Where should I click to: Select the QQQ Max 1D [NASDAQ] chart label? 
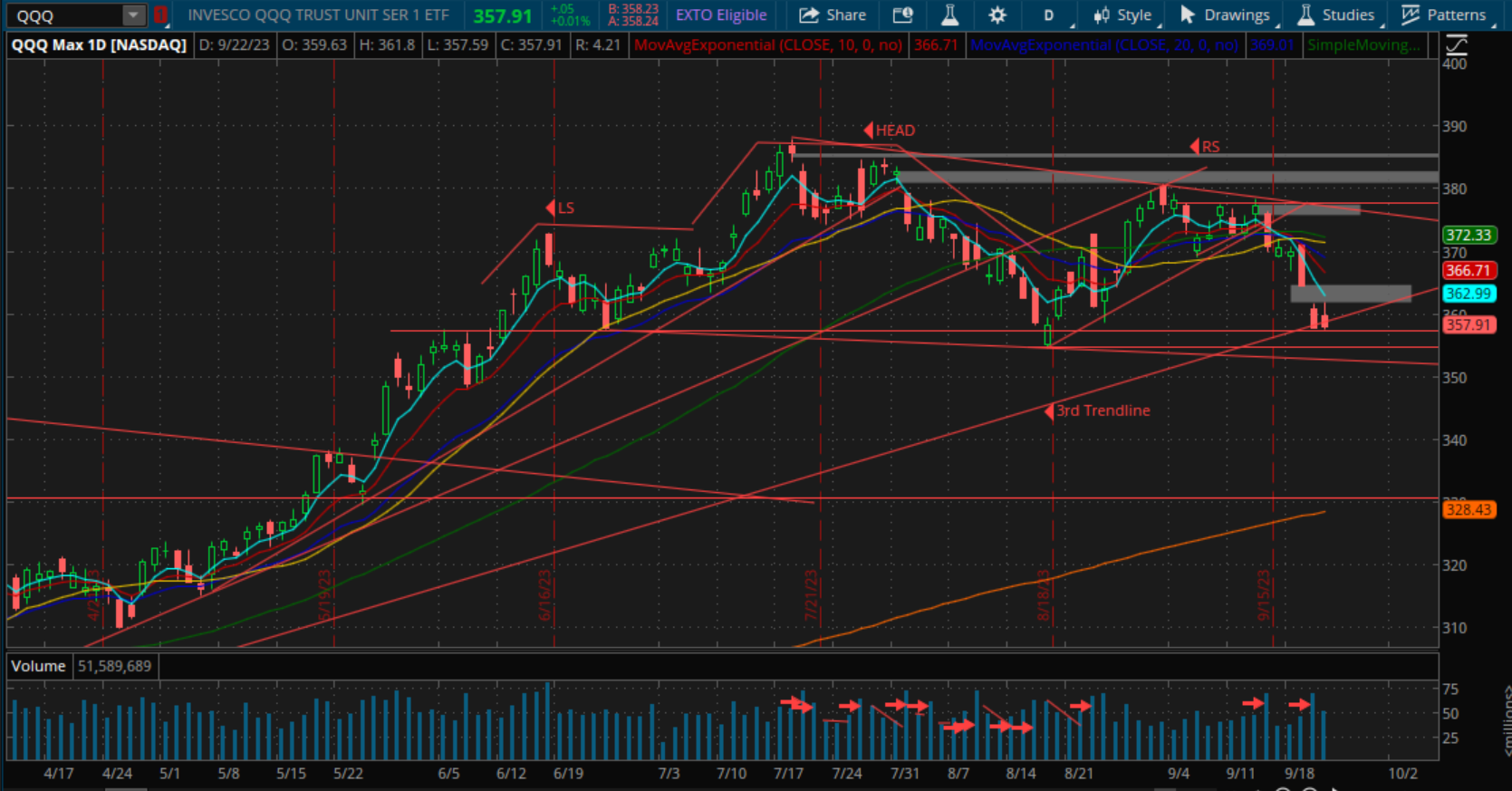[99, 44]
